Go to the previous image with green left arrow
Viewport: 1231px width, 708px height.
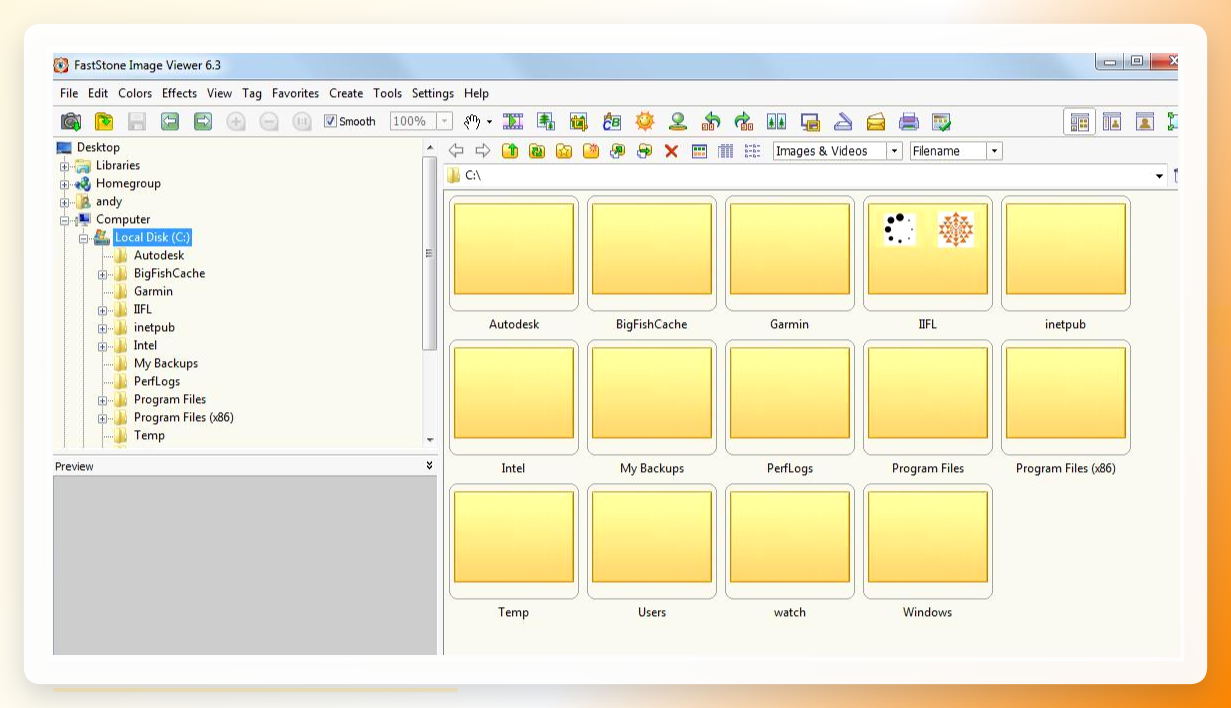point(170,122)
